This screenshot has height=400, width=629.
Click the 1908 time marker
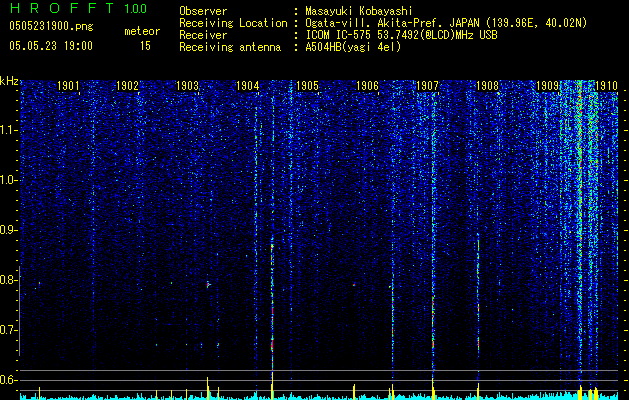click(x=487, y=85)
